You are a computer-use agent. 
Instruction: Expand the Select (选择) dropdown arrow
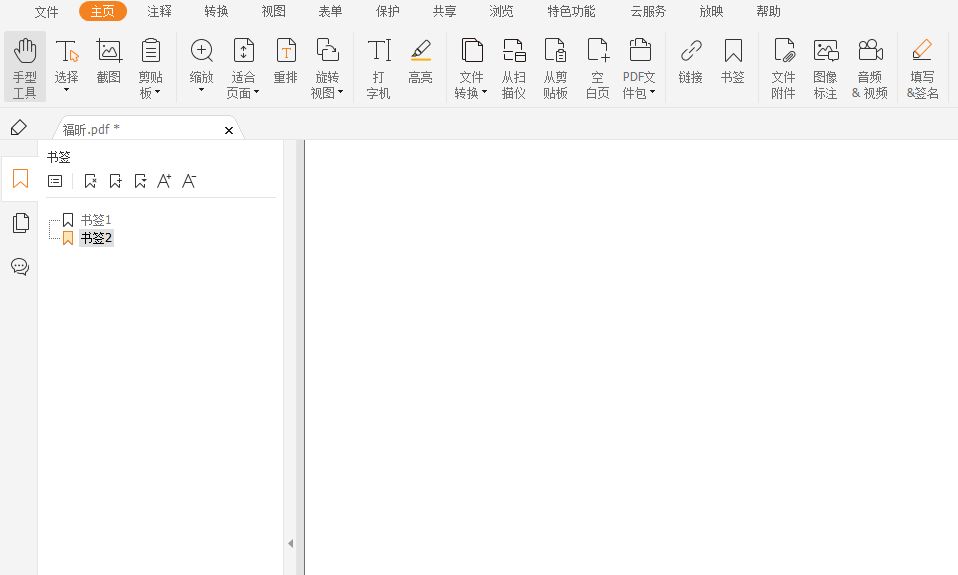[67, 90]
